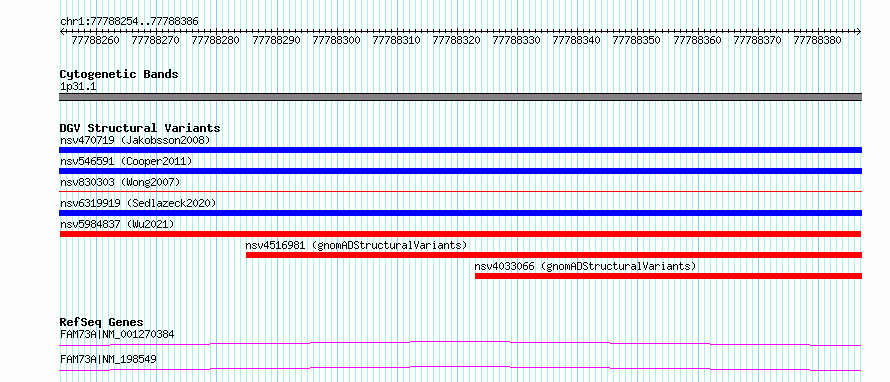Click ruler position 77788260
The height and width of the screenshot is (382, 890).
pyautogui.click(x=96, y=41)
